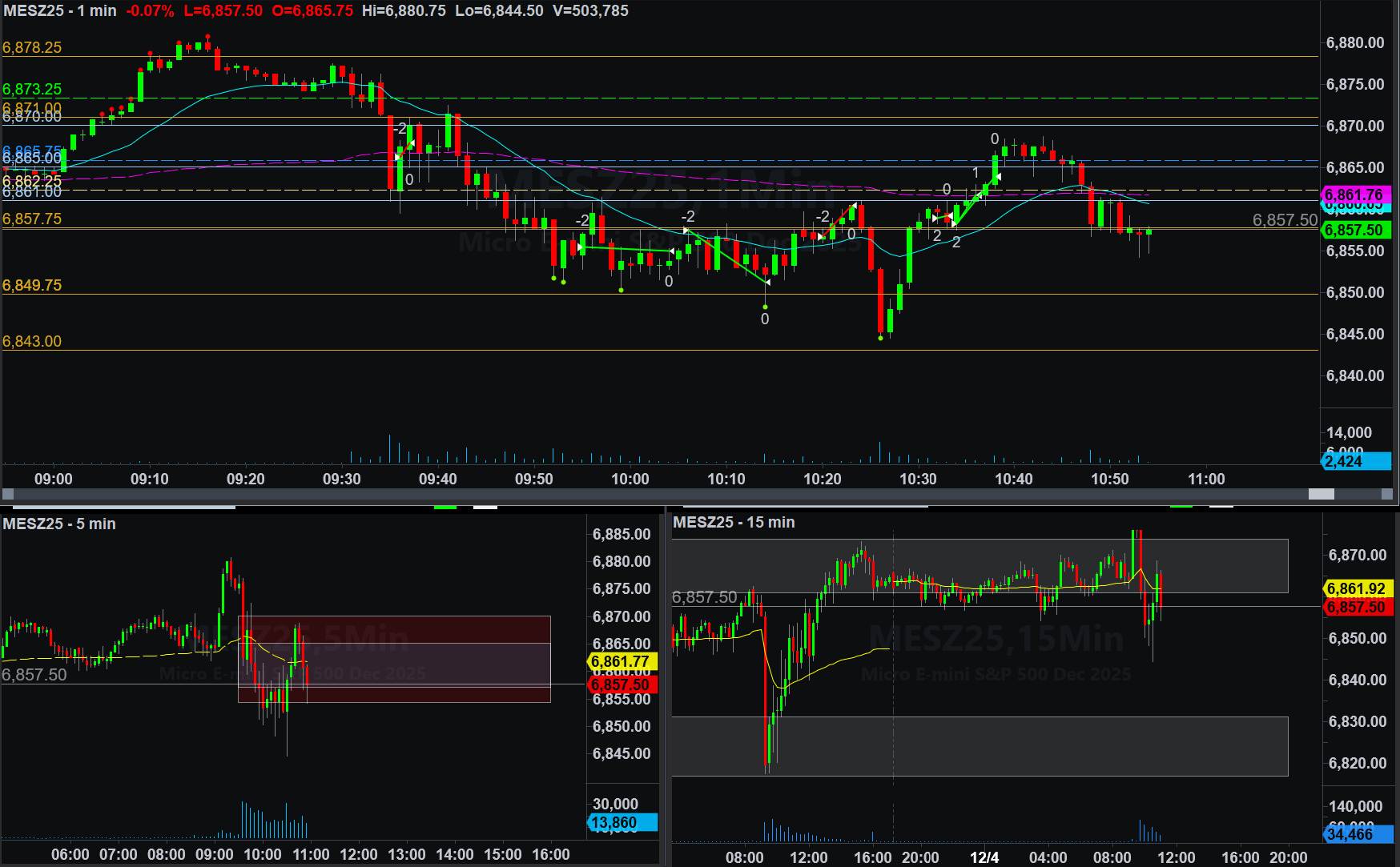Click the left scroll arrow of the 1-min chart
The width and height of the screenshot is (1400, 867).
click(x=8, y=494)
